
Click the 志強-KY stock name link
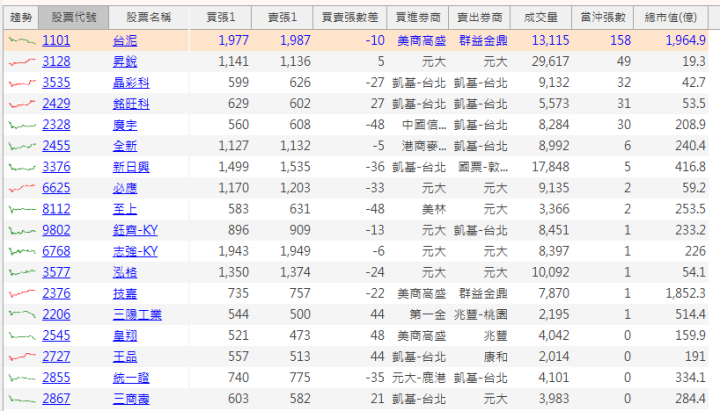pos(135,251)
